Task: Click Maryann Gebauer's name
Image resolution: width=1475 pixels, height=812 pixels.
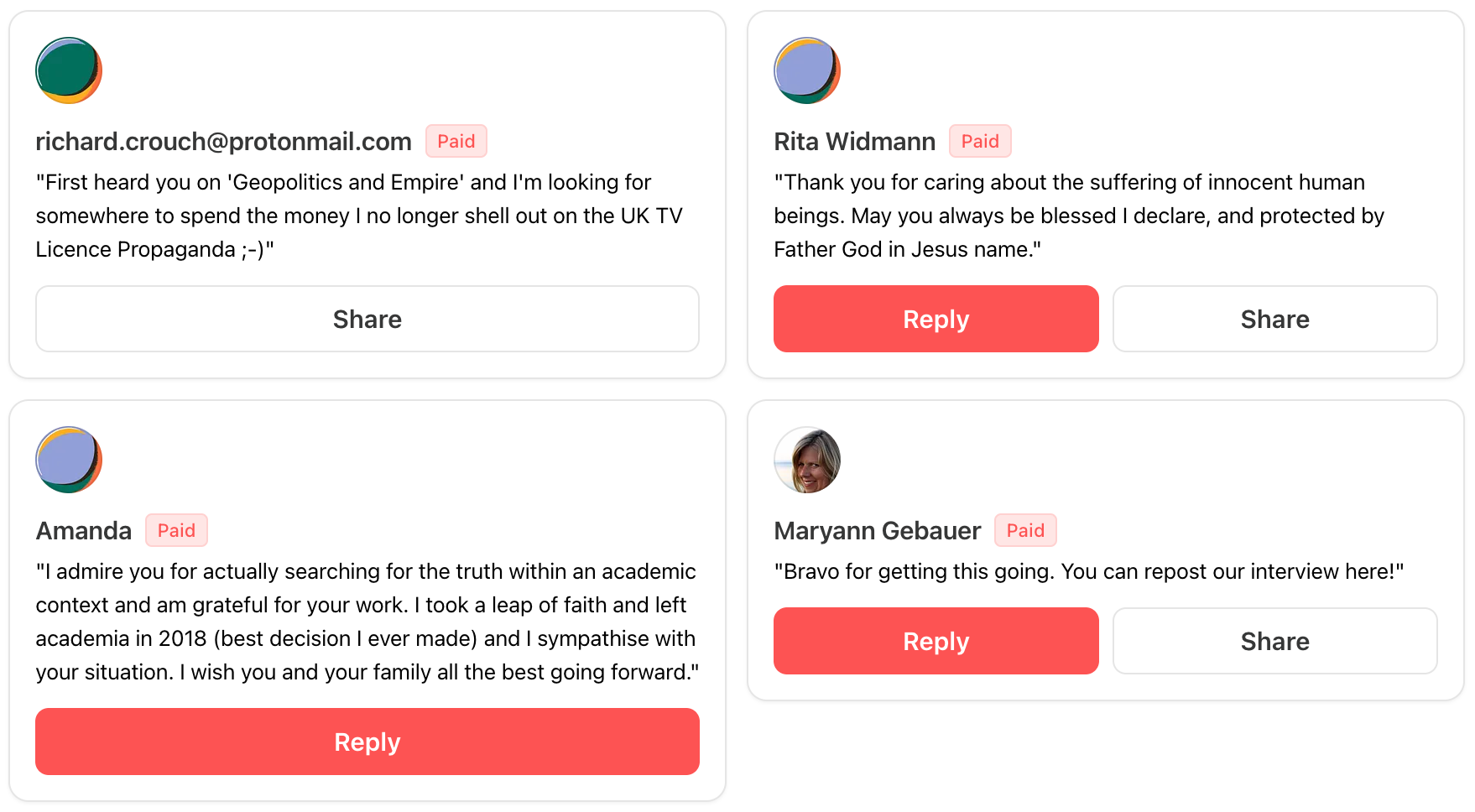Action: tap(877, 531)
